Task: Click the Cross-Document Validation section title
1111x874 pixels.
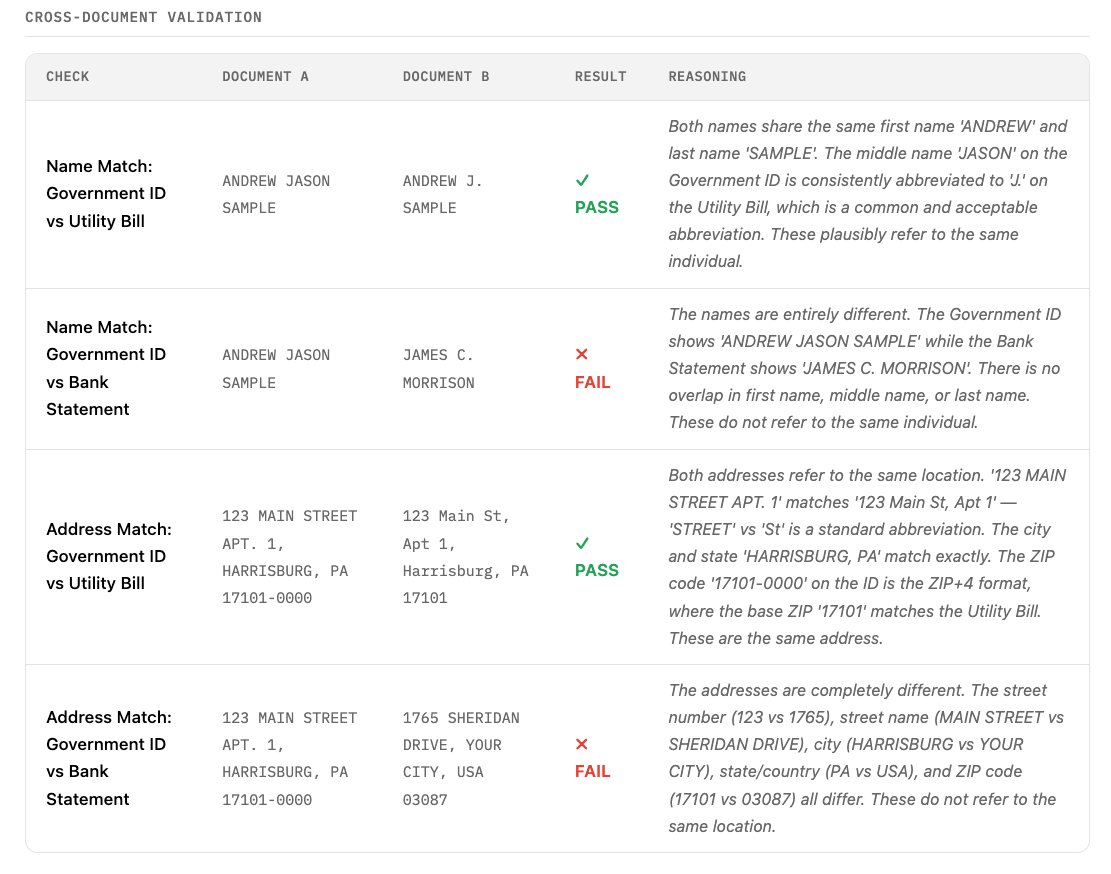Action: pyautogui.click(x=143, y=17)
